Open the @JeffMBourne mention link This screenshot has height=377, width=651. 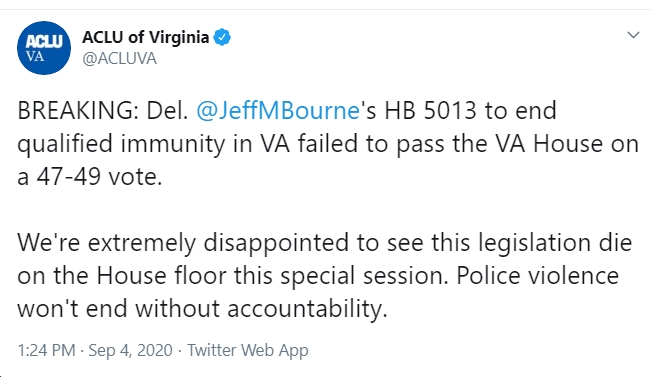coord(278,110)
